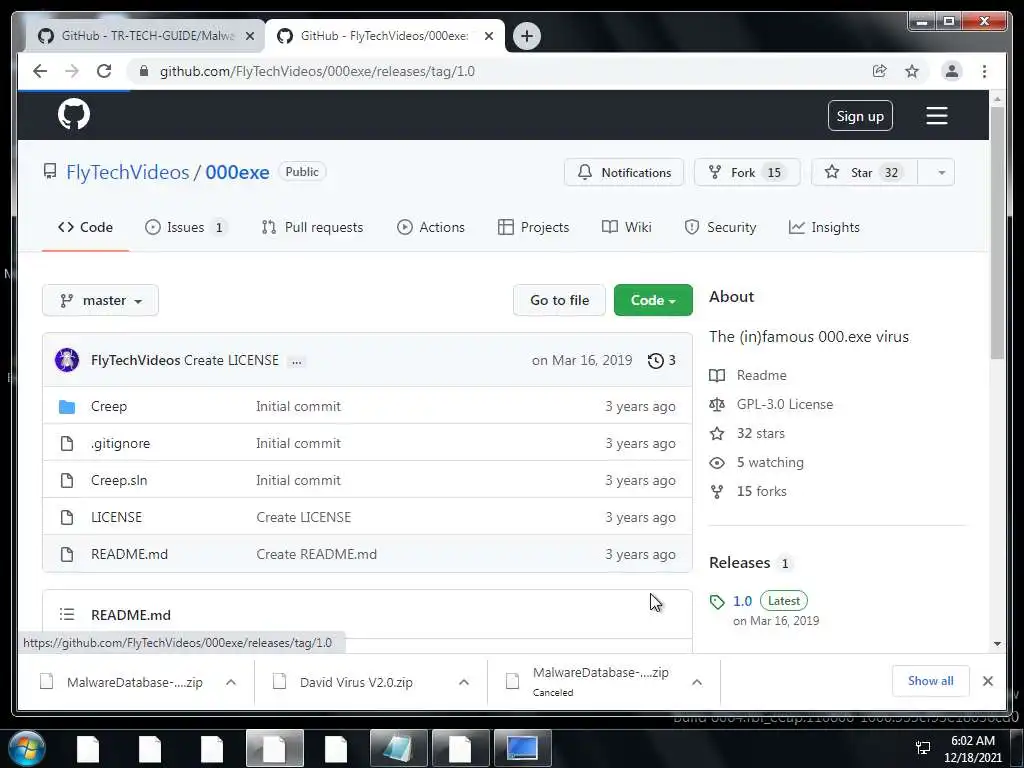Open a new browser tab

[526, 36]
